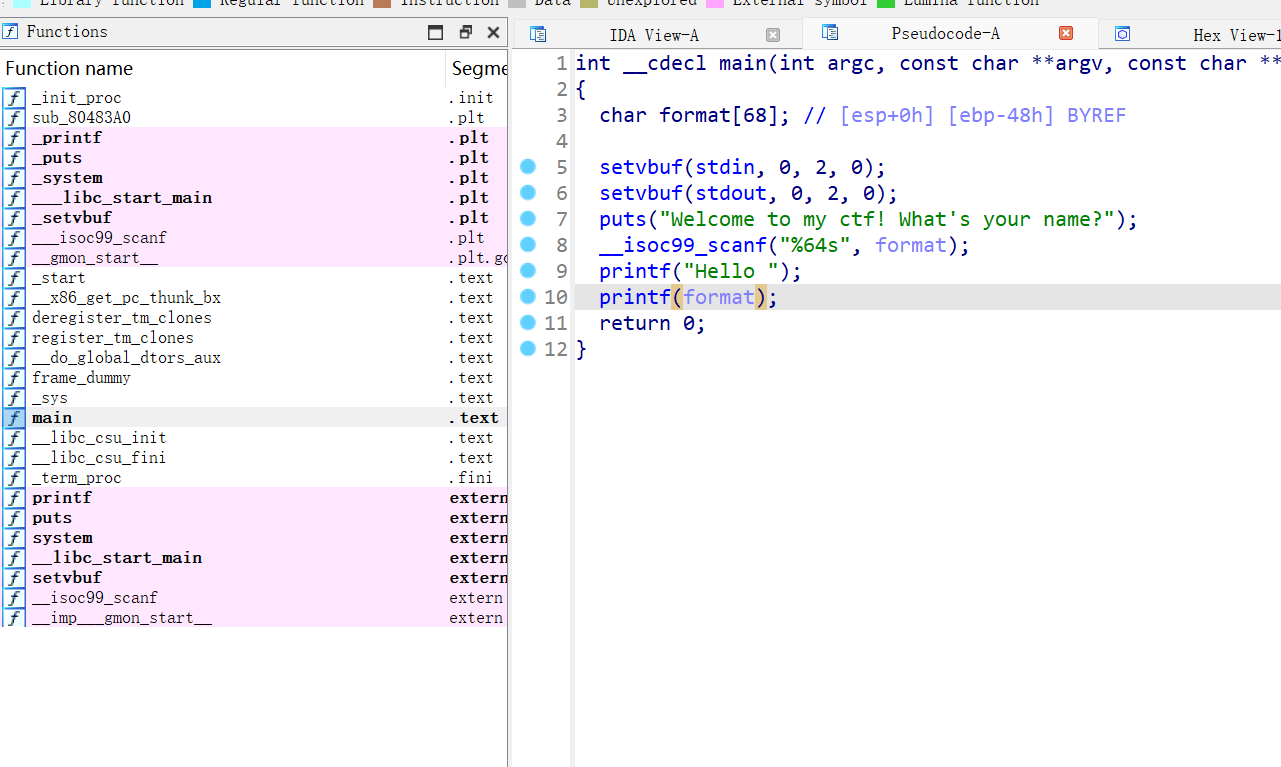Click the "Hello " string literal
The height and width of the screenshot is (767, 1281).
pos(731,272)
